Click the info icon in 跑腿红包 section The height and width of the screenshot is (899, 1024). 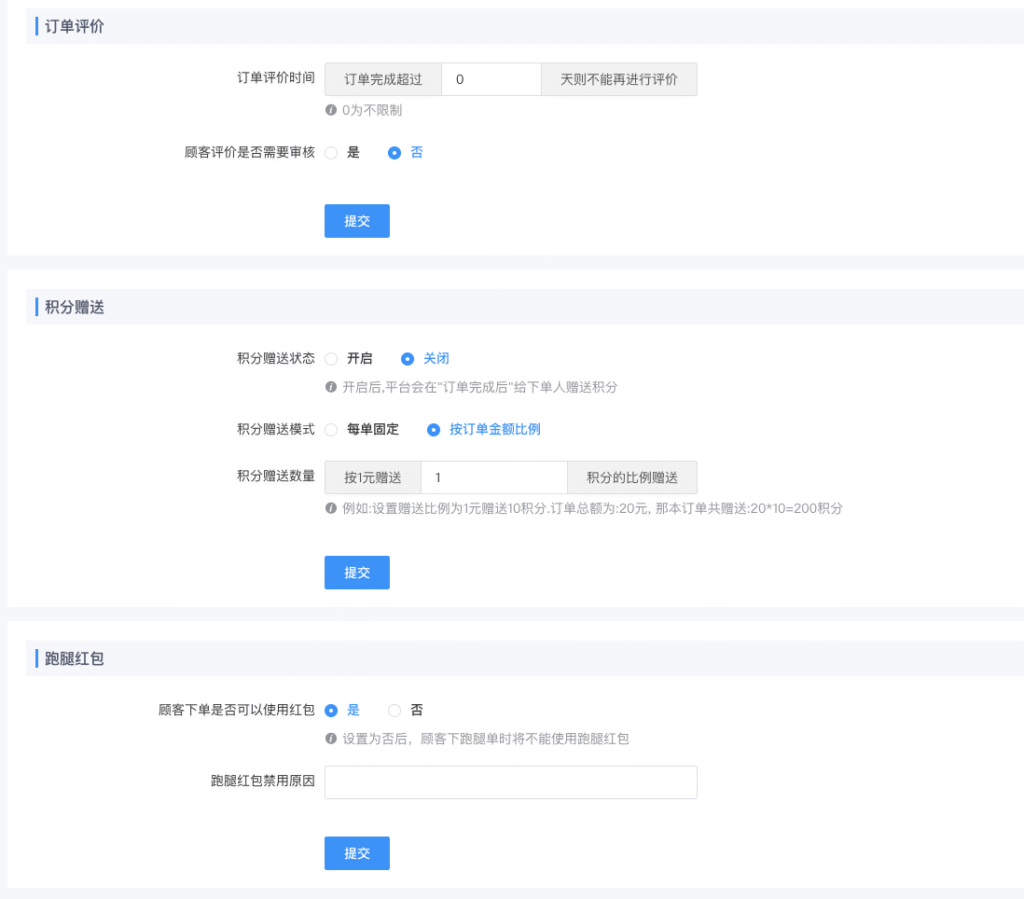330,738
